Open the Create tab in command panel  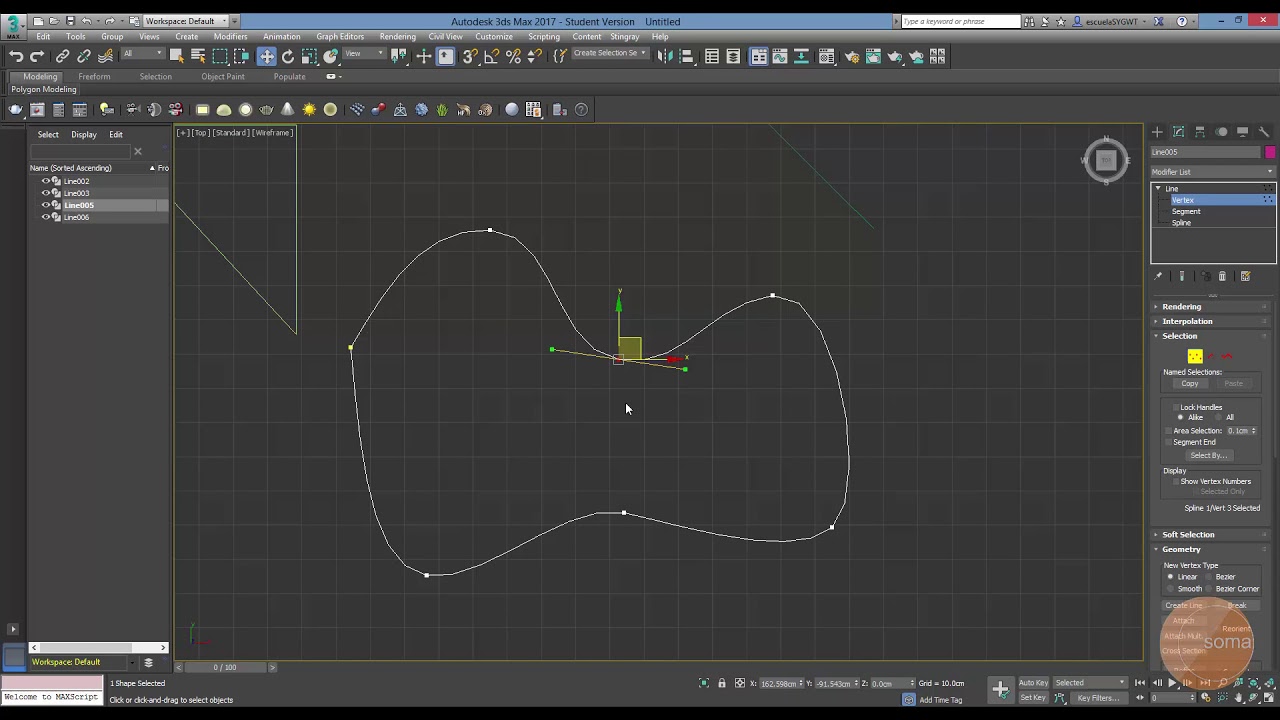pos(1157,132)
